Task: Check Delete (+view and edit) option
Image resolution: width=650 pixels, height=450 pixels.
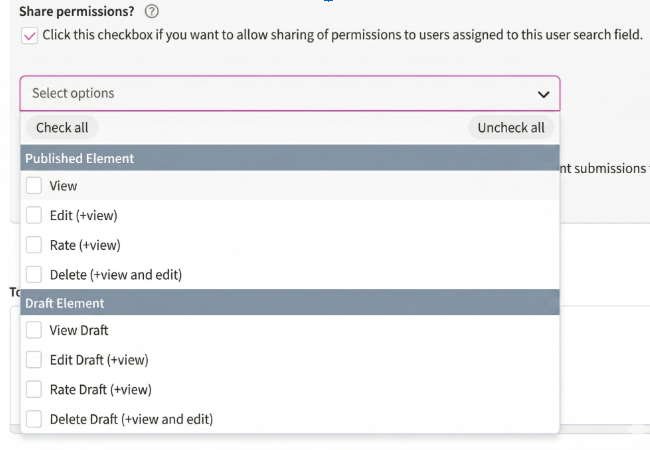Action: pos(34,274)
